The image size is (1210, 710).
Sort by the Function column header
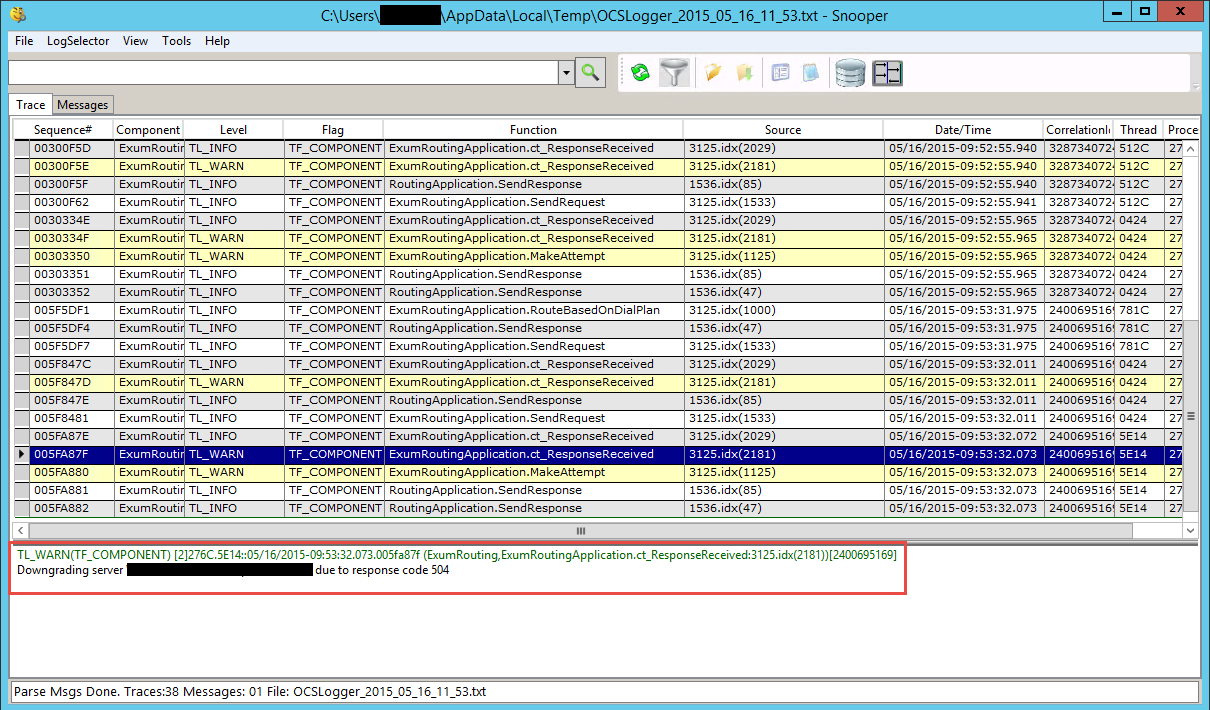point(533,129)
